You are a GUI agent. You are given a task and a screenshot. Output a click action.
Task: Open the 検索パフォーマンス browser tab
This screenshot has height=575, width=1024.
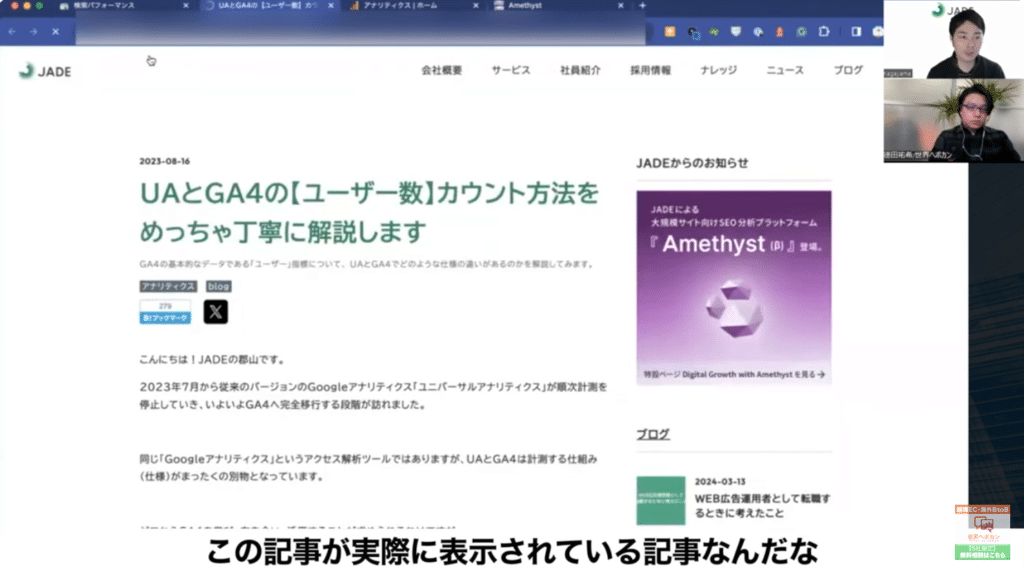point(123,6)
